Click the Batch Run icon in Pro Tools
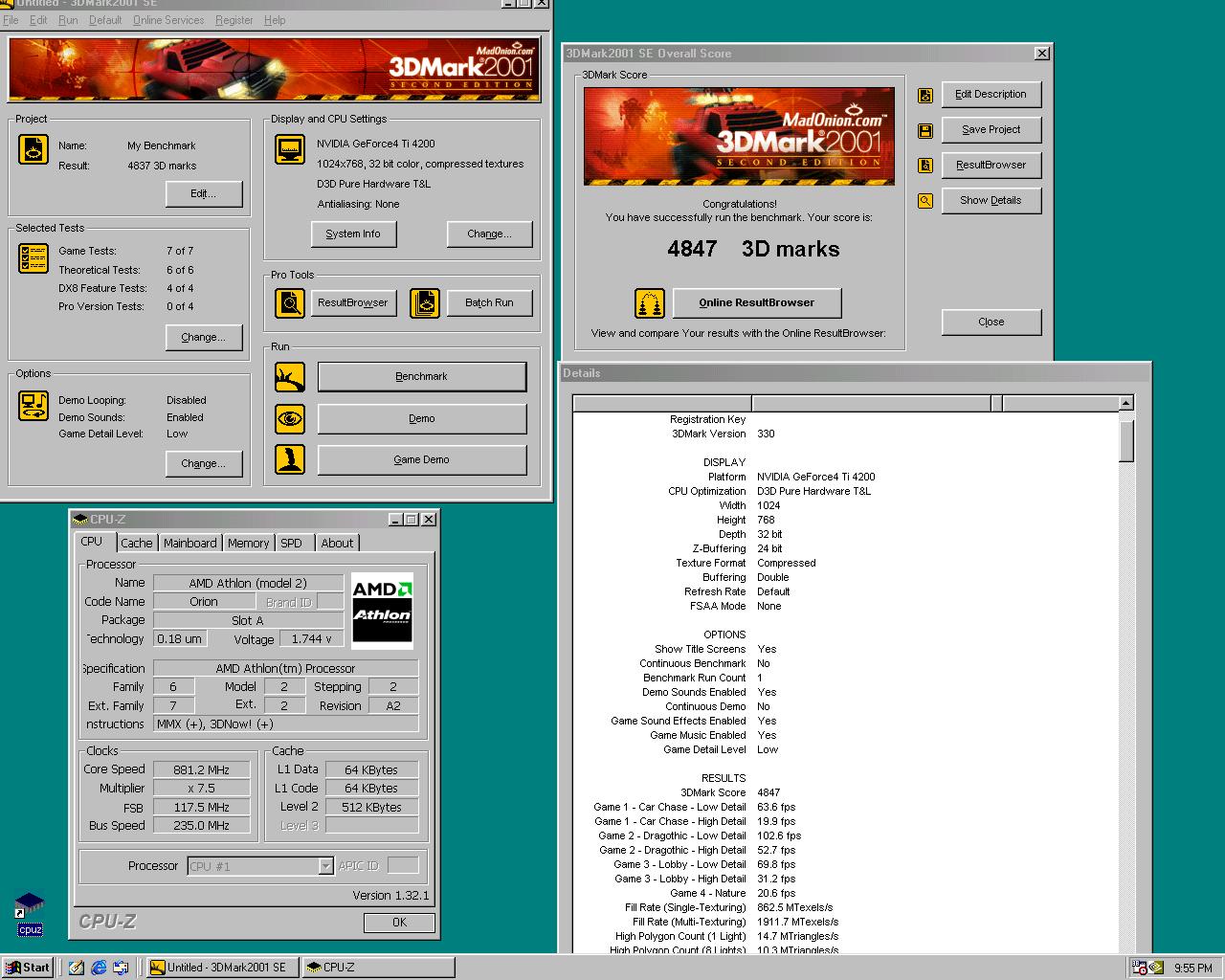This screenshot has height=980, width=1225. pyautogui.click(x=425, y=302)
